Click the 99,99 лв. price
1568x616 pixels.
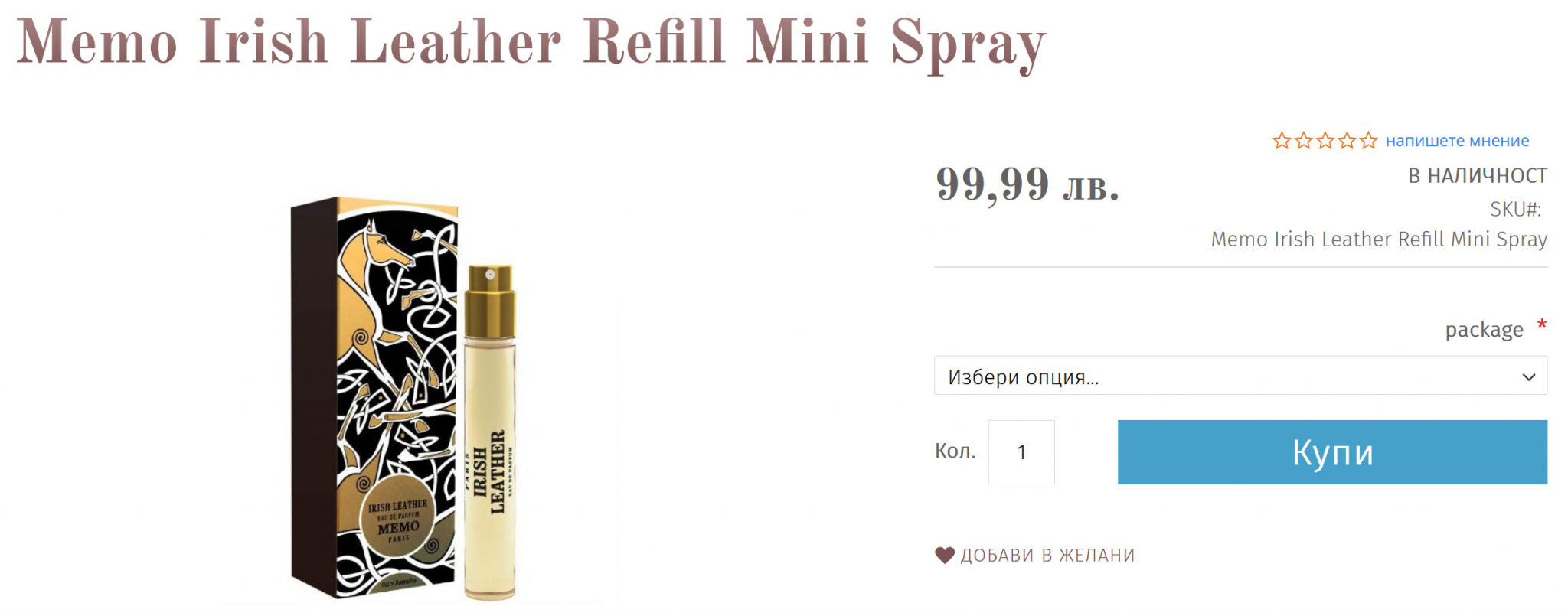(1027, 184)
